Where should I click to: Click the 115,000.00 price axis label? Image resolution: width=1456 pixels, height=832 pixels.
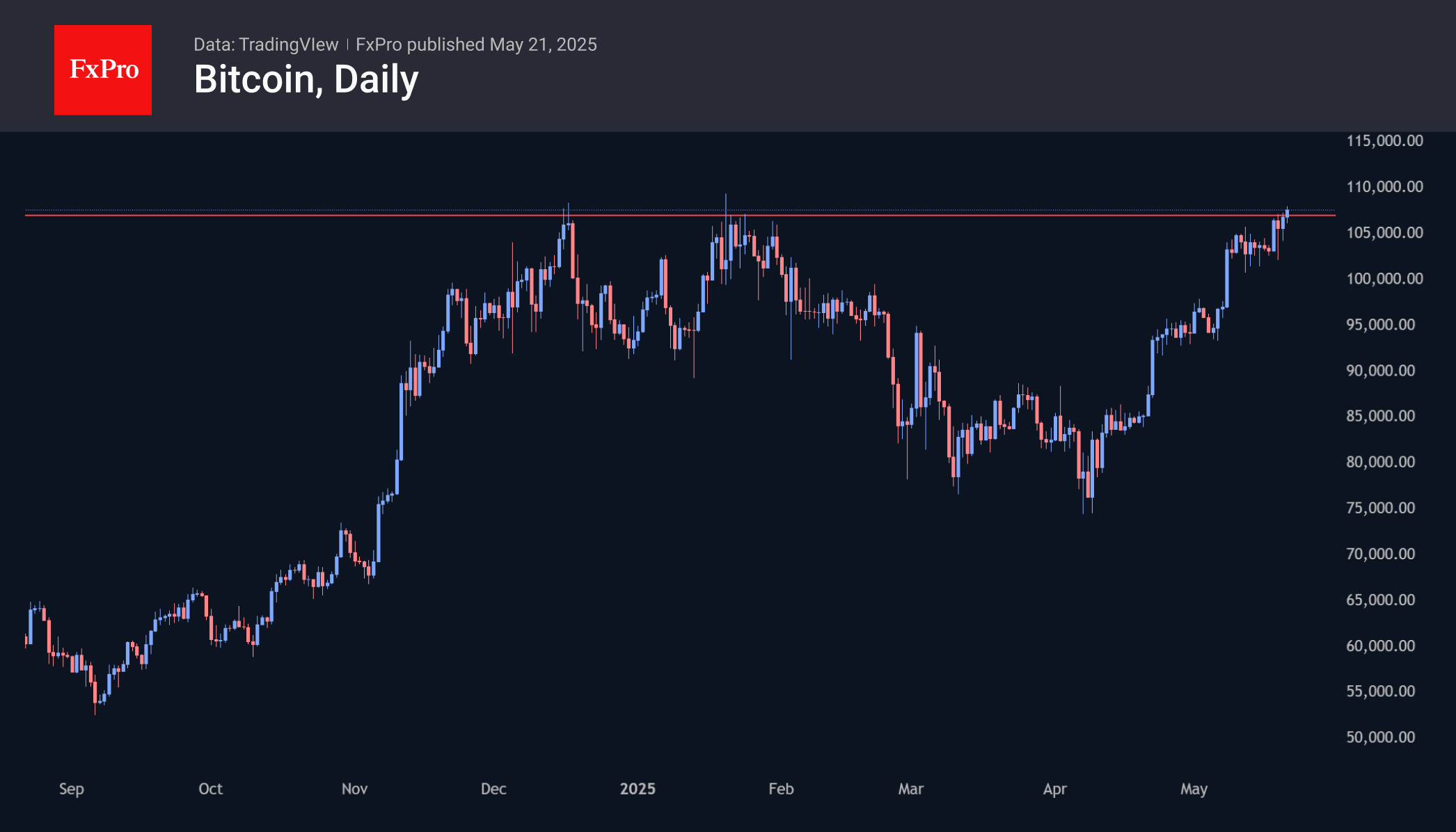[1384, 141]
